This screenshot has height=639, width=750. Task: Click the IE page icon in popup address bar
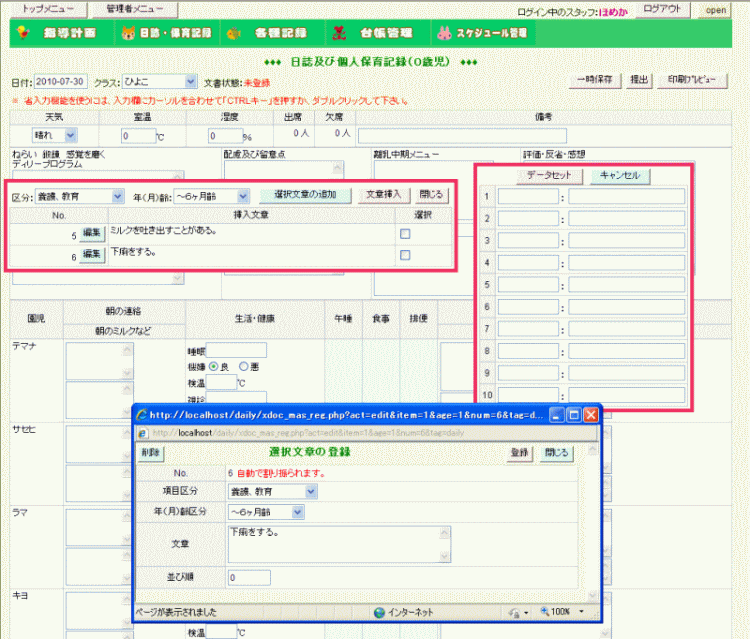(144, 432)
